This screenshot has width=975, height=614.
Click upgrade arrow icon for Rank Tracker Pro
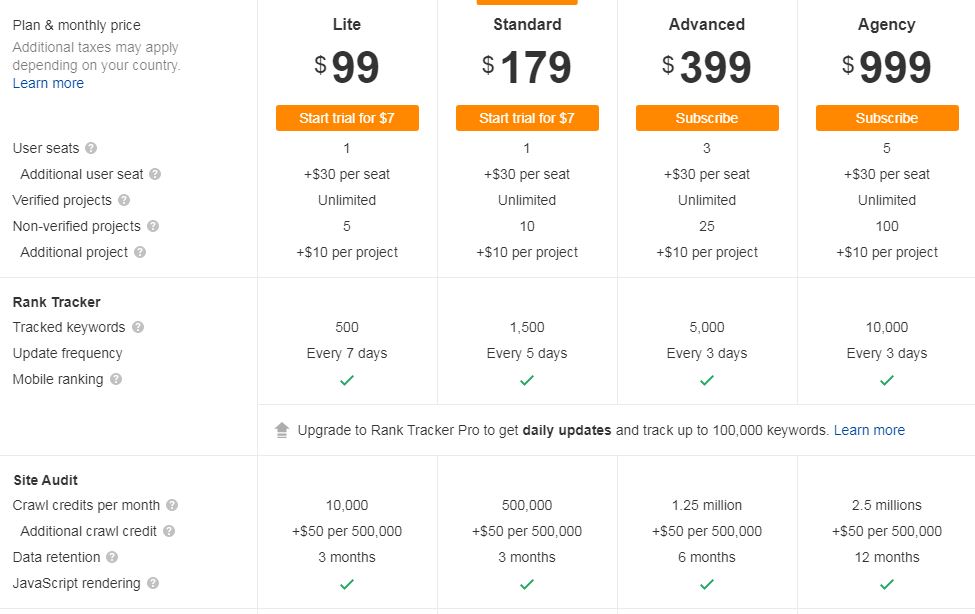pyautogui.click(x=282, y=430)
